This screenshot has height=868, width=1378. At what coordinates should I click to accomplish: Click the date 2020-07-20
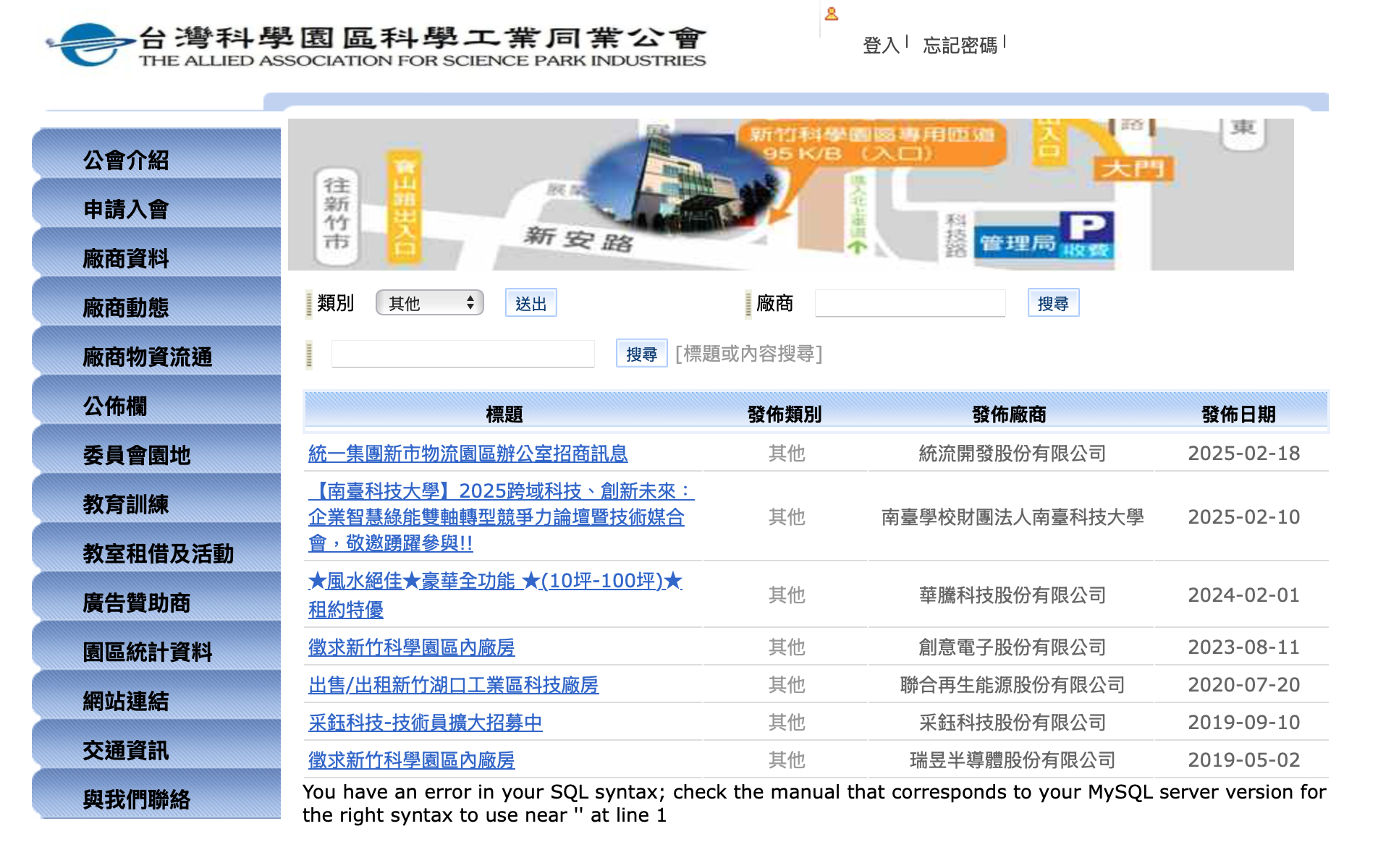[x=1243, y=685]
